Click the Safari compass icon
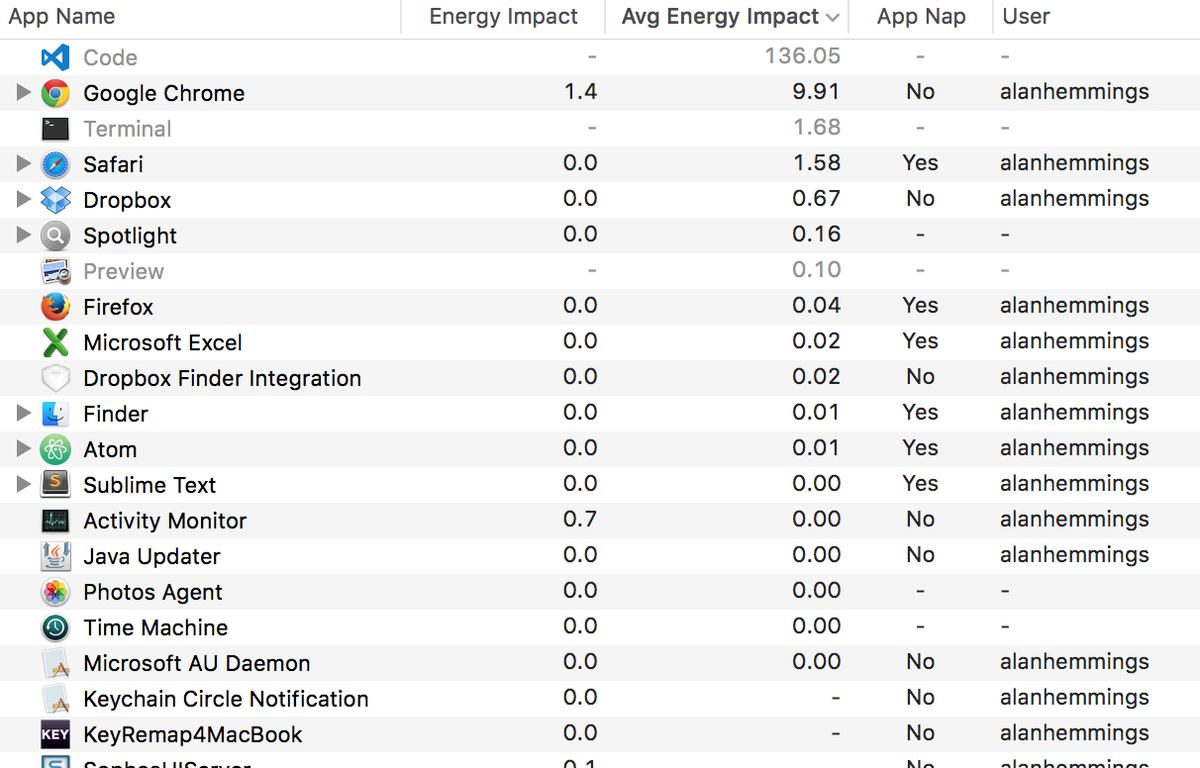Viewport: 1200px width, 768px height. click(55, 164)
